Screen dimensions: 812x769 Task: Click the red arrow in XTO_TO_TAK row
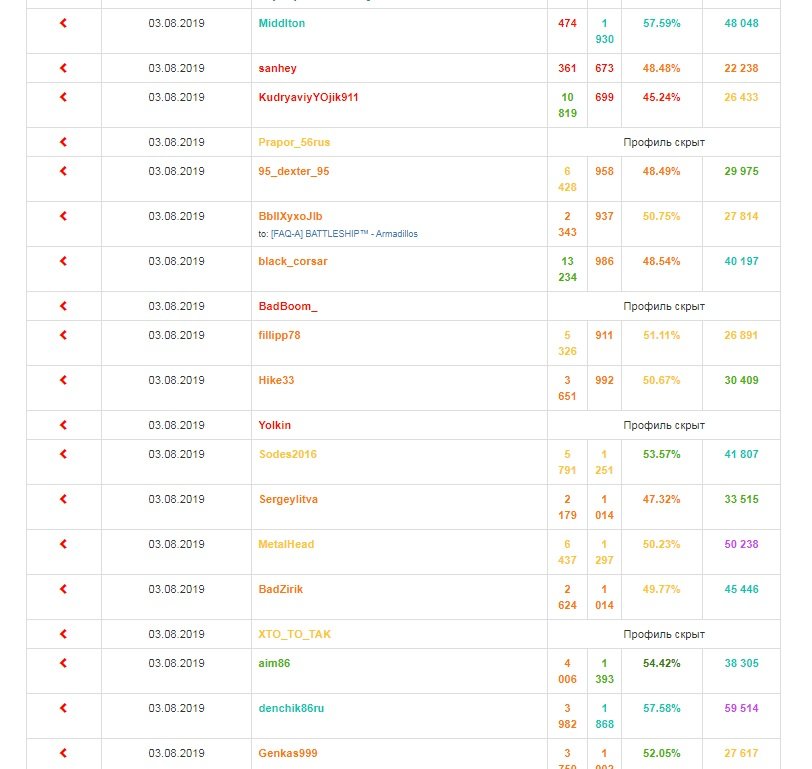(x=63, y=634)
